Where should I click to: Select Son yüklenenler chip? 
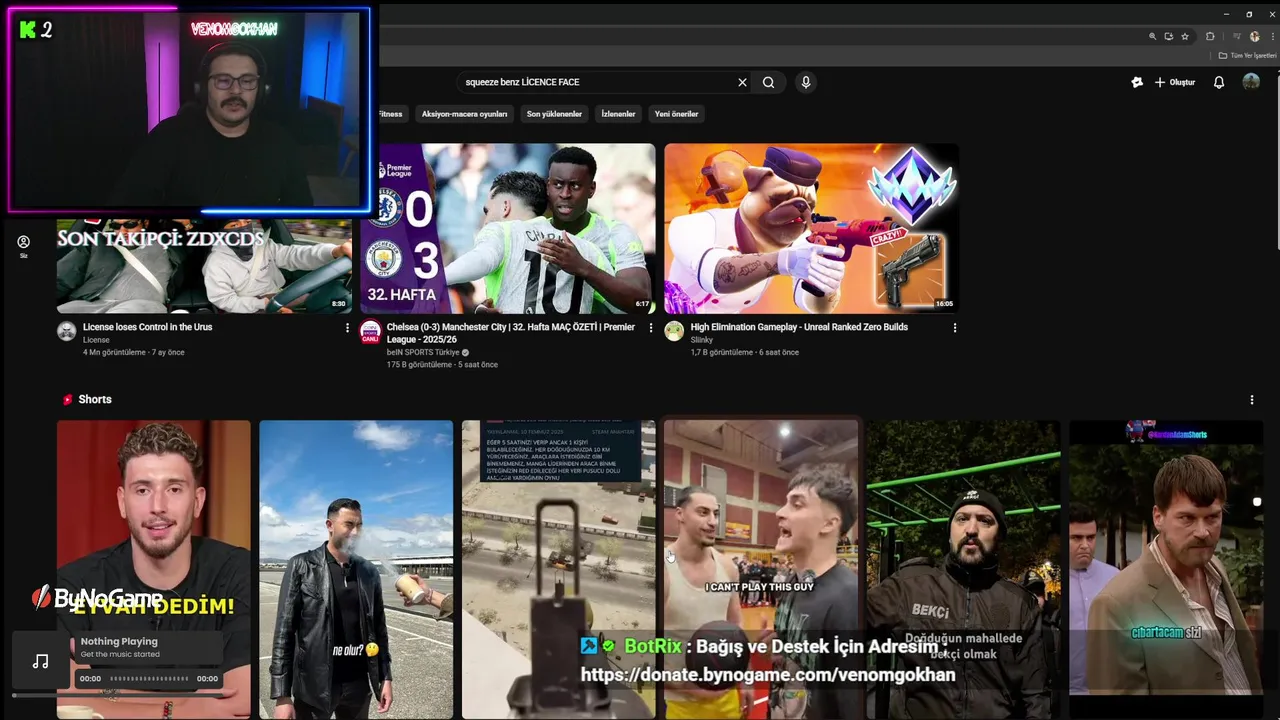(554, 114)
